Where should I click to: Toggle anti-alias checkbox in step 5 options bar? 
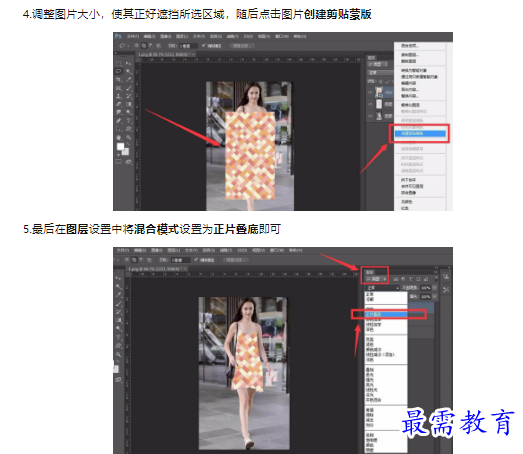[x=196, y=259]
